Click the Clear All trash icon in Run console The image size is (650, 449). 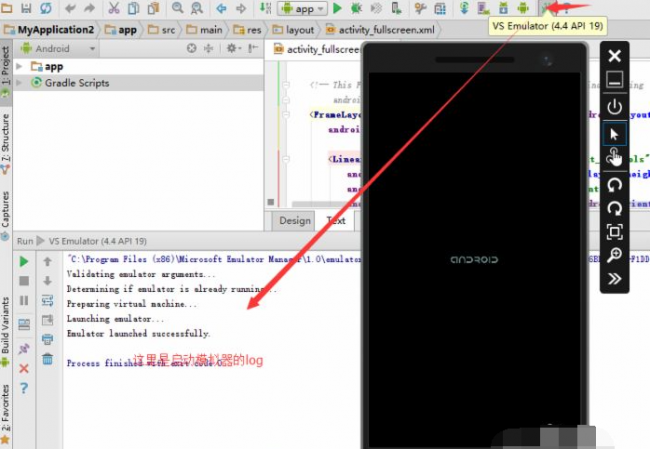pyautogui.click(x=48, y=359)
